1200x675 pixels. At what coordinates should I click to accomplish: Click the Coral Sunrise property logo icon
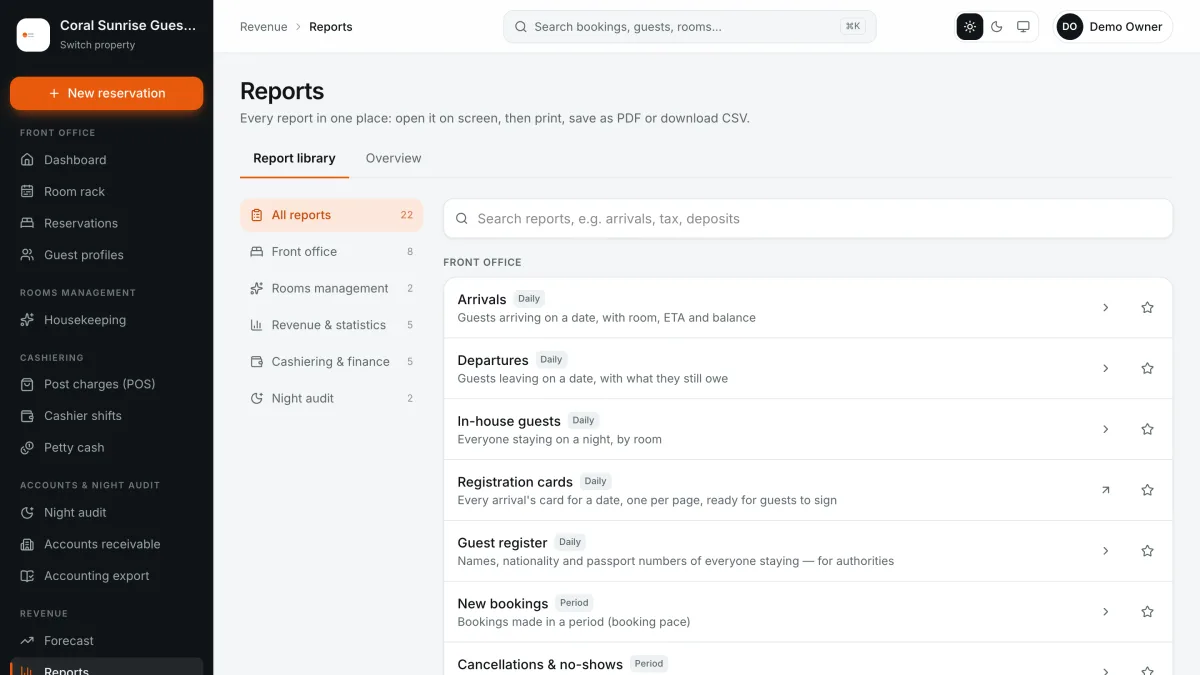(x=33, y=35)
